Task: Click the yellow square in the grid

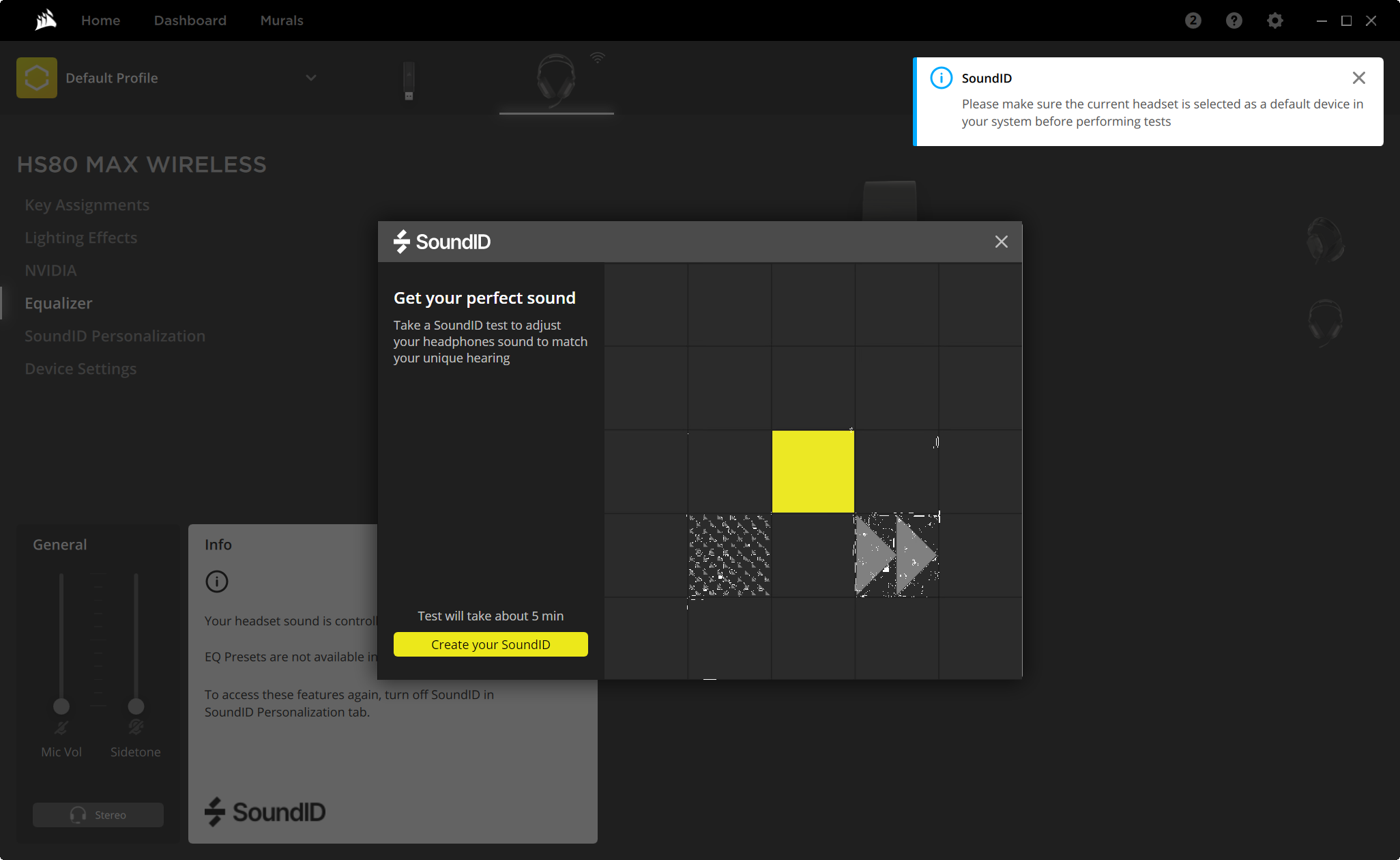Action: (813, 472)
